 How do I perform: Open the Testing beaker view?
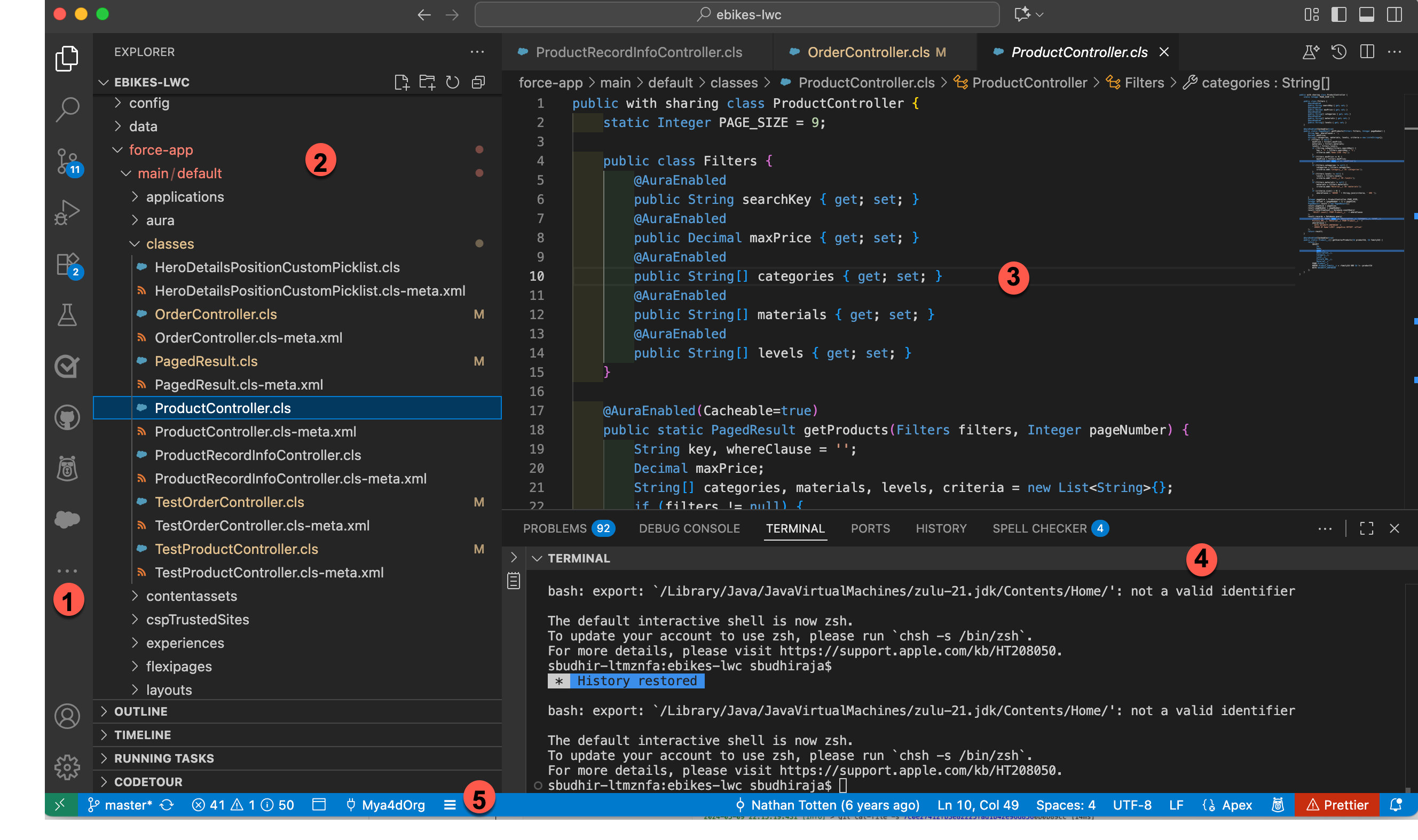coord(67,315)
